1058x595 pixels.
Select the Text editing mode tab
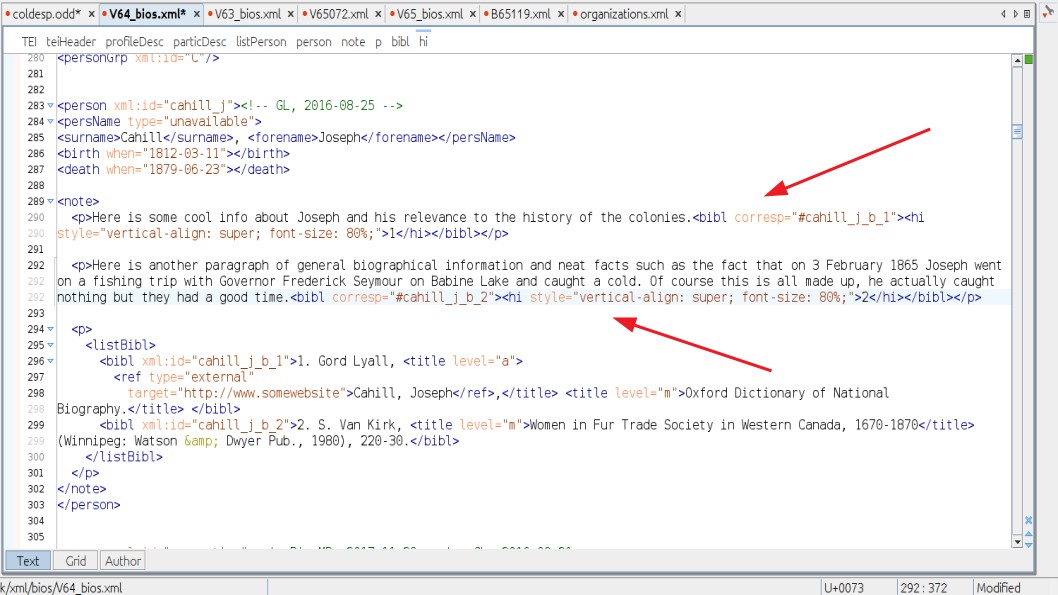click(28, 561)
